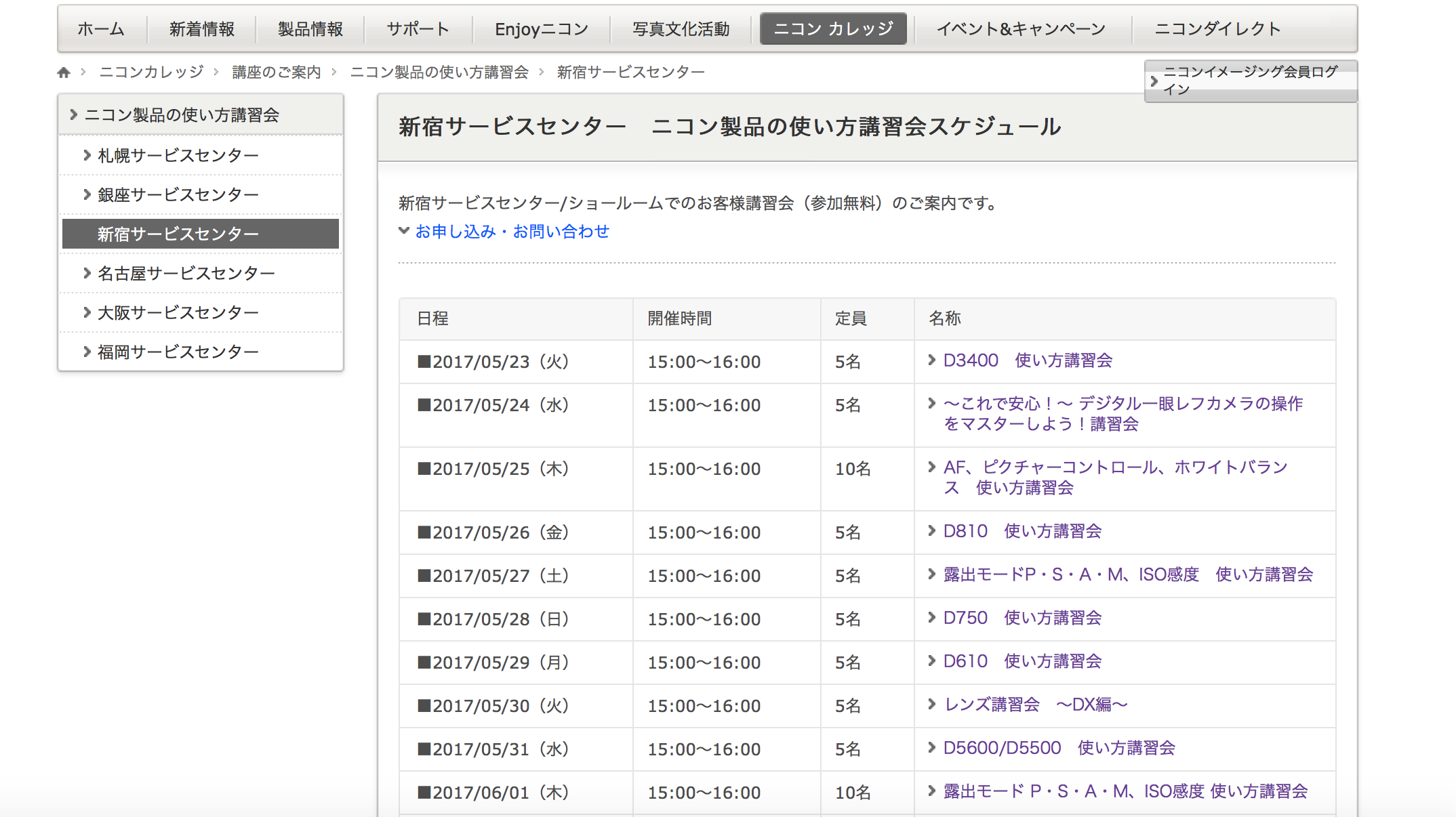Screen dimensions: 1456x817
Task: Open D5600/D5500 使い方講習会 link
Action: click(1059, 748)
